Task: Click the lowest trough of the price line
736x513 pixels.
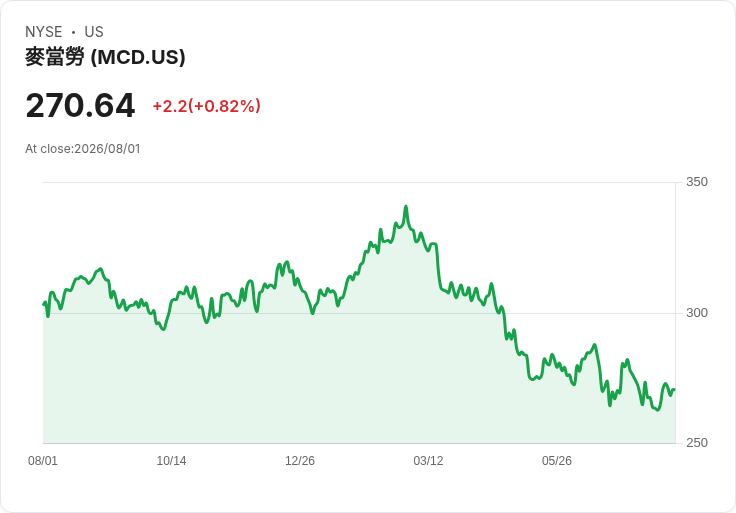Action: pyautogui.click(x=657, y=410)
